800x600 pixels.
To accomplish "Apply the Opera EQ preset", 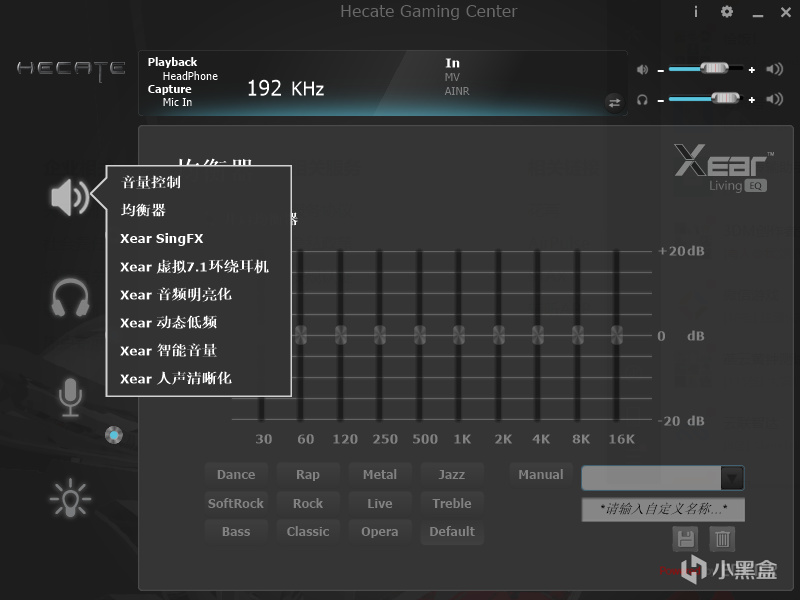I will tap(380, 532).
